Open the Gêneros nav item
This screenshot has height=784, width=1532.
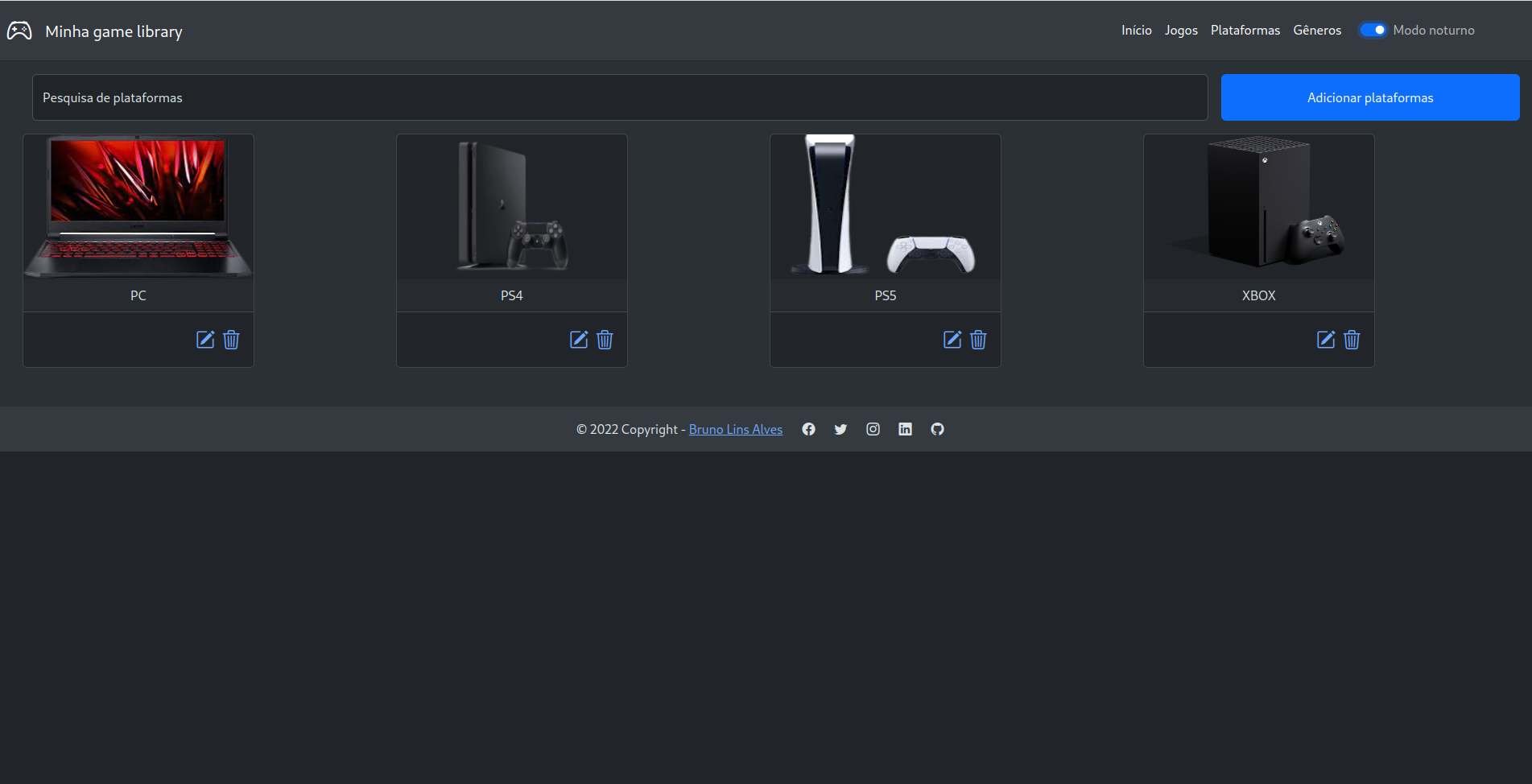pyautogui.click(x=1317, y=30)
